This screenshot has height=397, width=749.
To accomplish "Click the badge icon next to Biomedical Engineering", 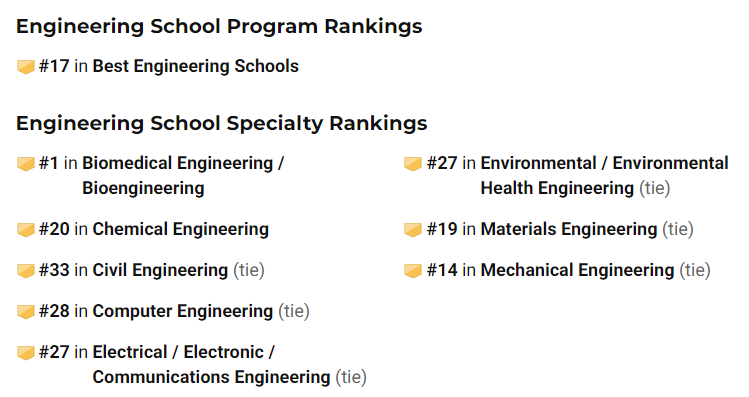I will click(26, 163).
